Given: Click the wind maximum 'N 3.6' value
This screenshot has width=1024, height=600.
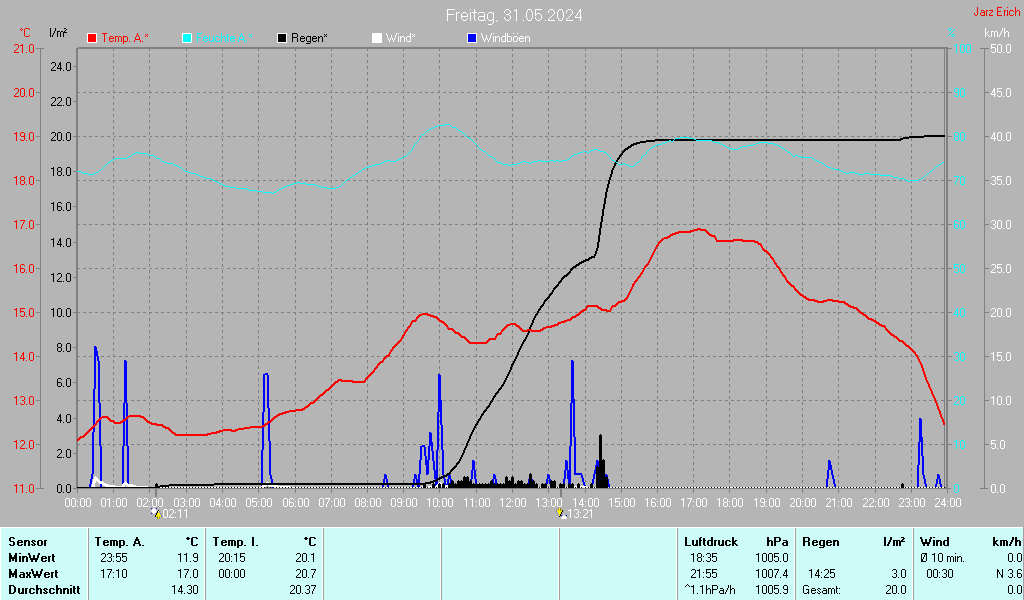Looking at the screenshot, I should click(x=1008, y=574).
